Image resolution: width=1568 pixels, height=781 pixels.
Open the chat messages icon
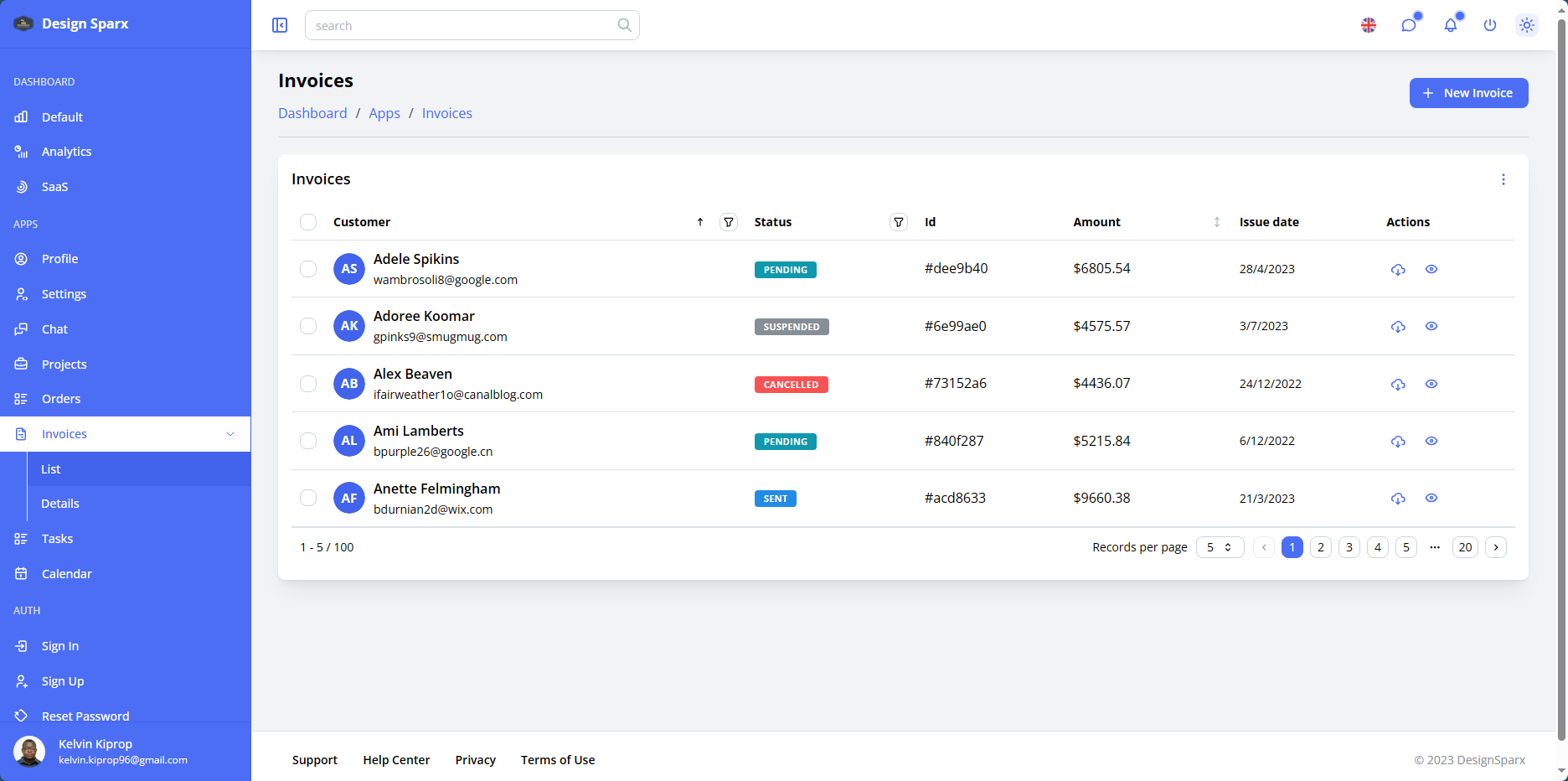(1409, 25)
